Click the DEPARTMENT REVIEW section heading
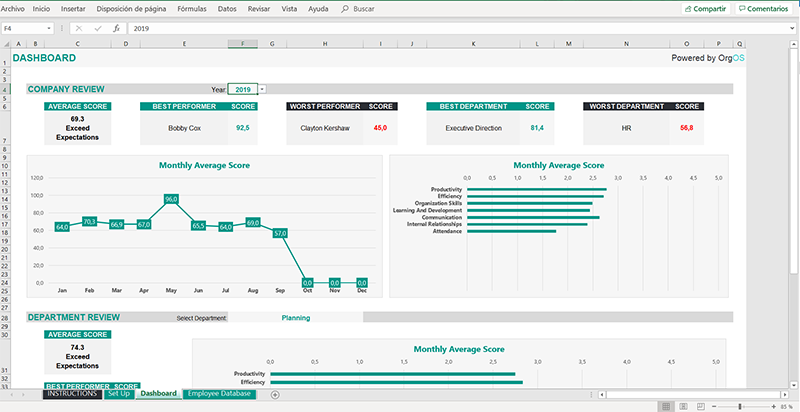This screenshot has width=800, height=412. [x=74, y=317]
